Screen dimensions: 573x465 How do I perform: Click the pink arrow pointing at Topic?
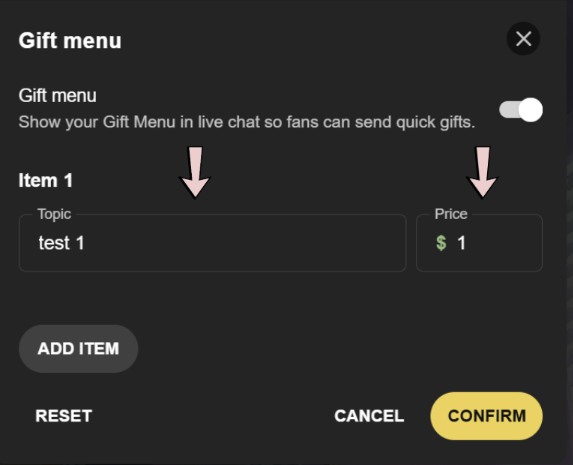195,172
